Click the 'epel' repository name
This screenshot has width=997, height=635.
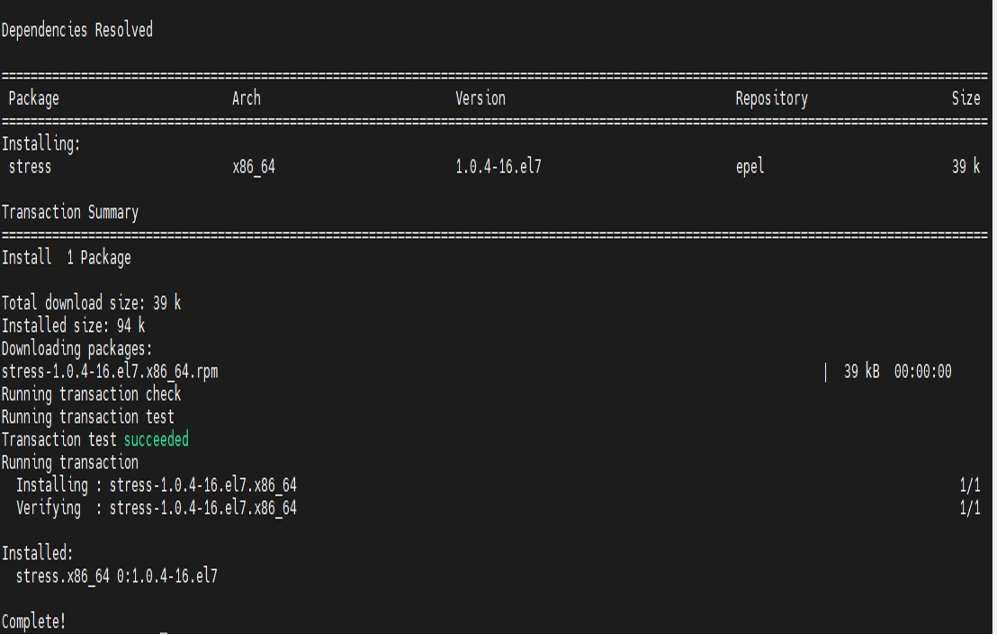click(x=750, y=167)
